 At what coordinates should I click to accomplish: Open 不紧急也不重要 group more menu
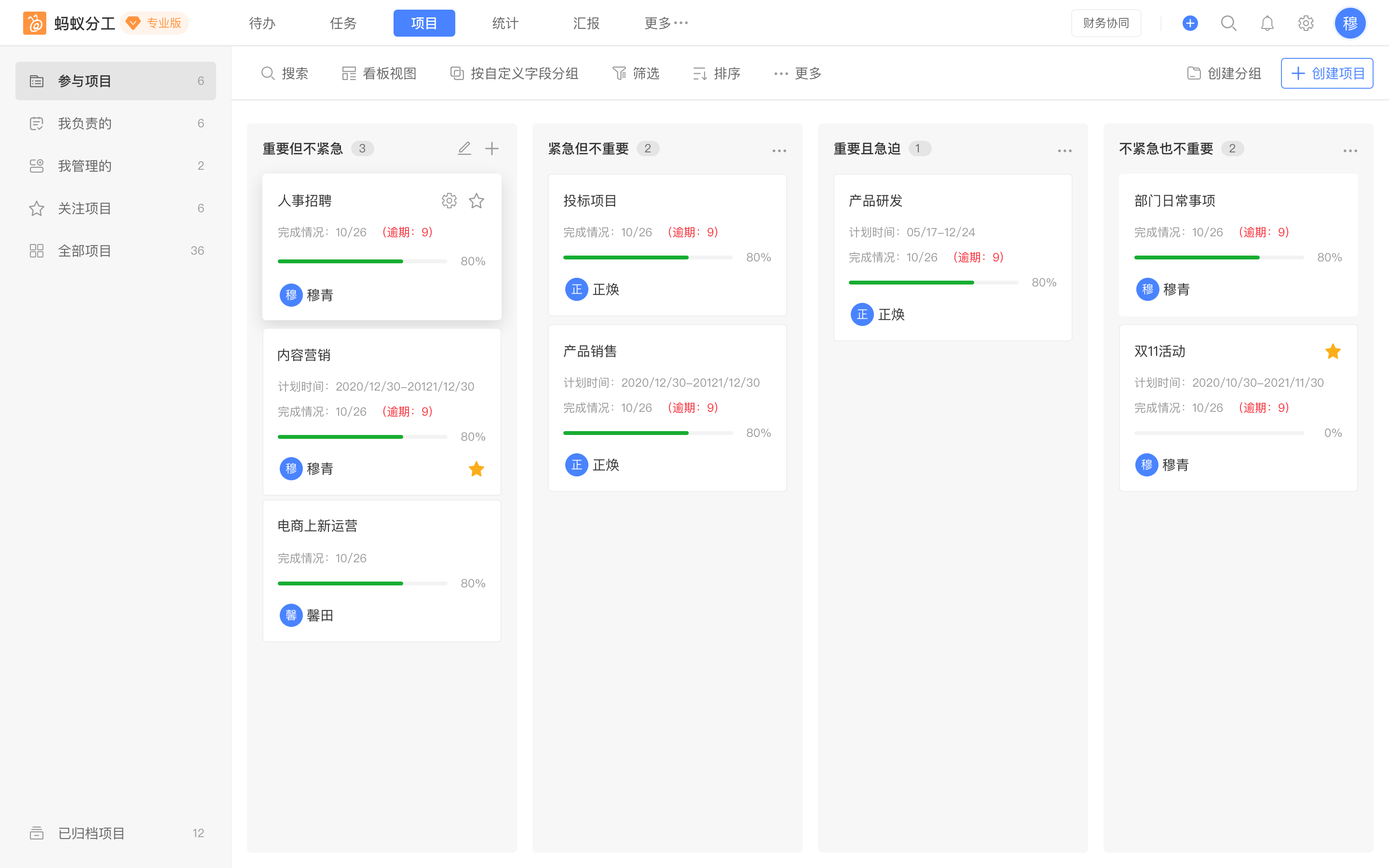pyautogui.click(x=1350, y=150)
